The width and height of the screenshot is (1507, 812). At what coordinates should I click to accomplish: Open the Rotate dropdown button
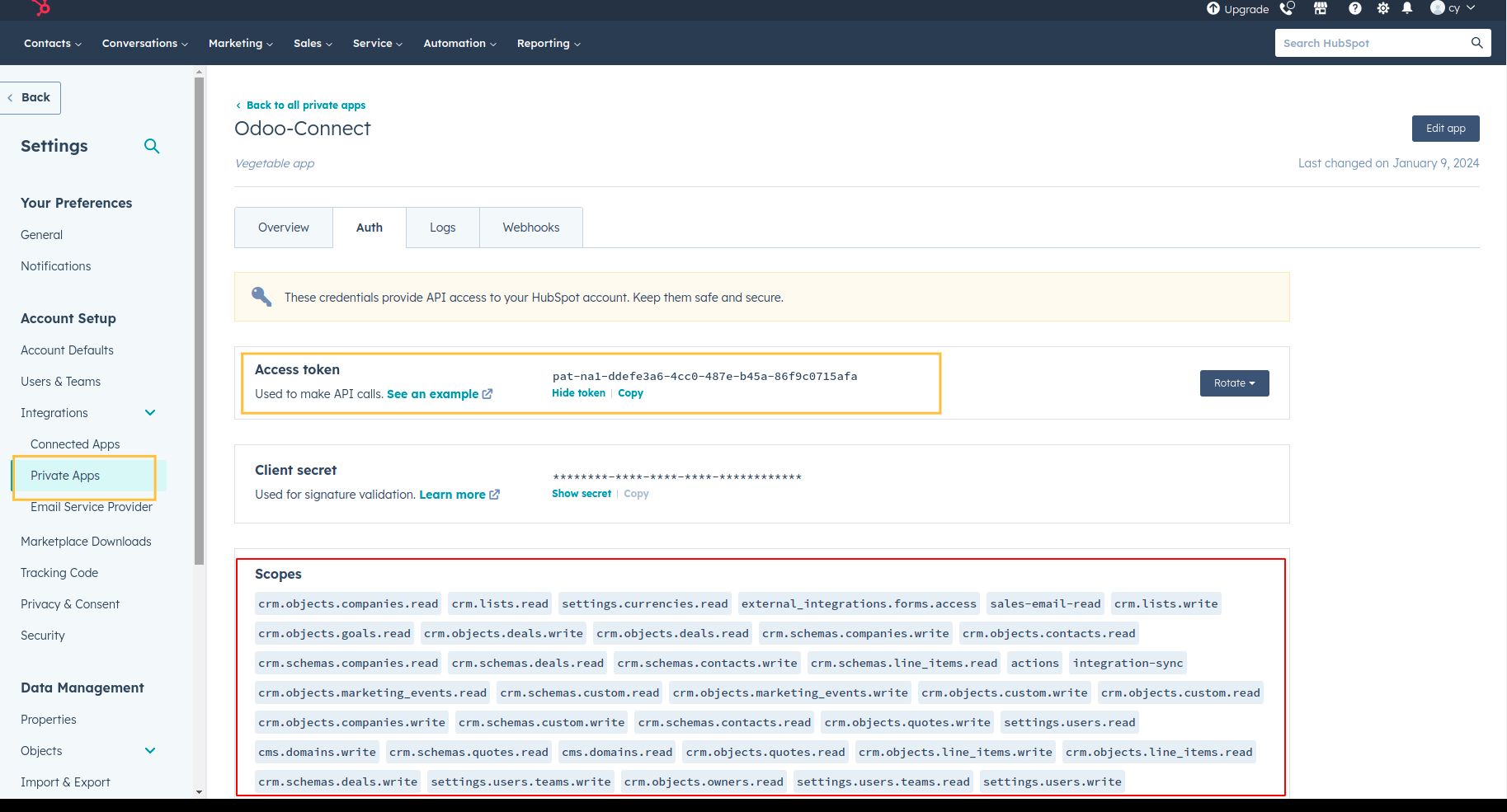(x=1234, y=383)
